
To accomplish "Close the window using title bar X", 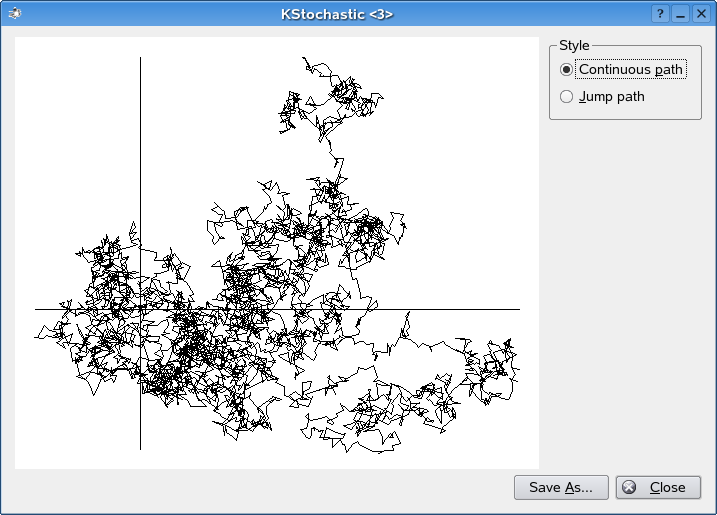I will click(x=700, y=13).
